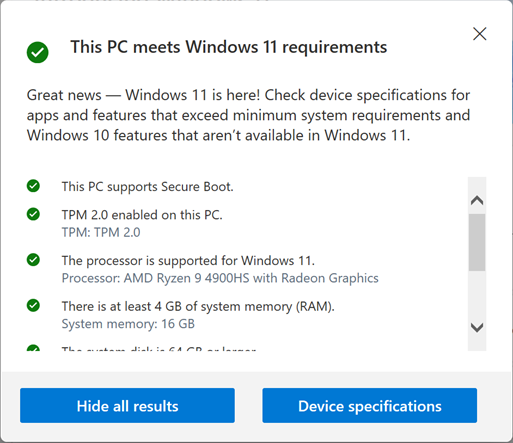Viewport: 513px width, 443px height.
Task: Click the large green checkmark beside the title
Action: pyautogui.click(x=37, y=52)
